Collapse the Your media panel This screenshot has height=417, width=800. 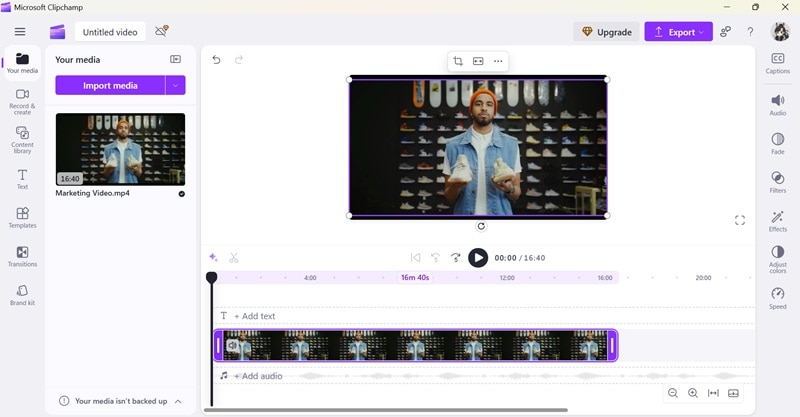click(176, 59)
